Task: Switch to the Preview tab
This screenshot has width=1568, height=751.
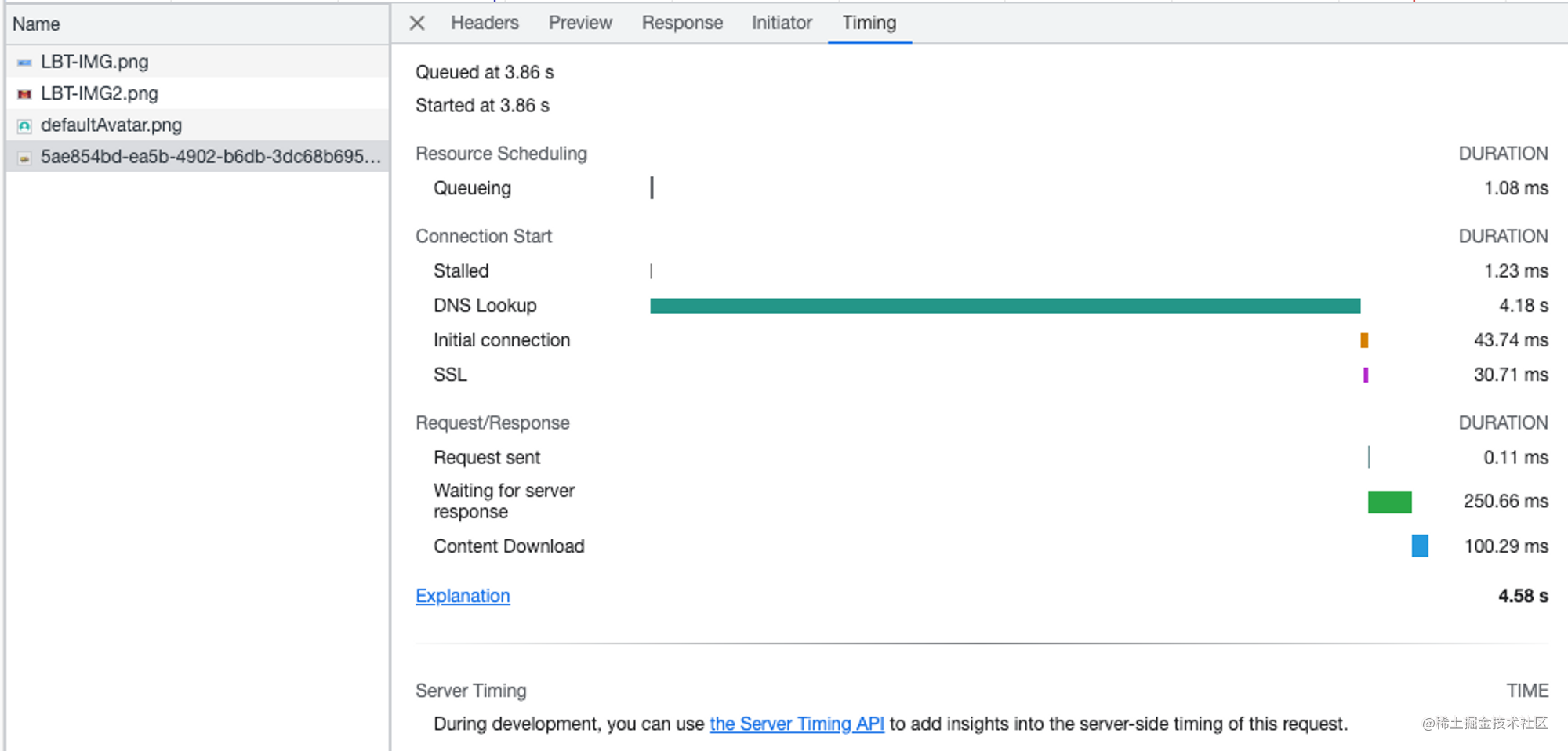Action: coord(580,23)
